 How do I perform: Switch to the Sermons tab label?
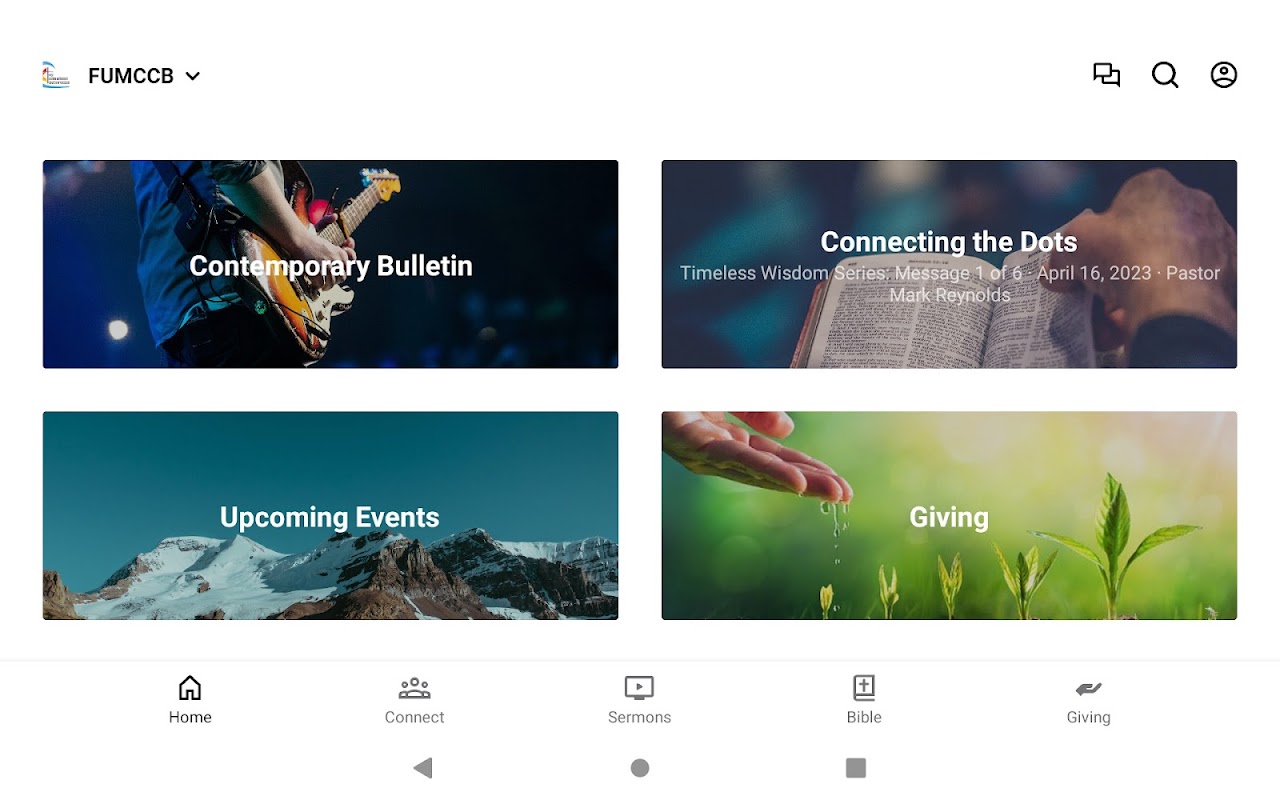click(x=639, y=717)
